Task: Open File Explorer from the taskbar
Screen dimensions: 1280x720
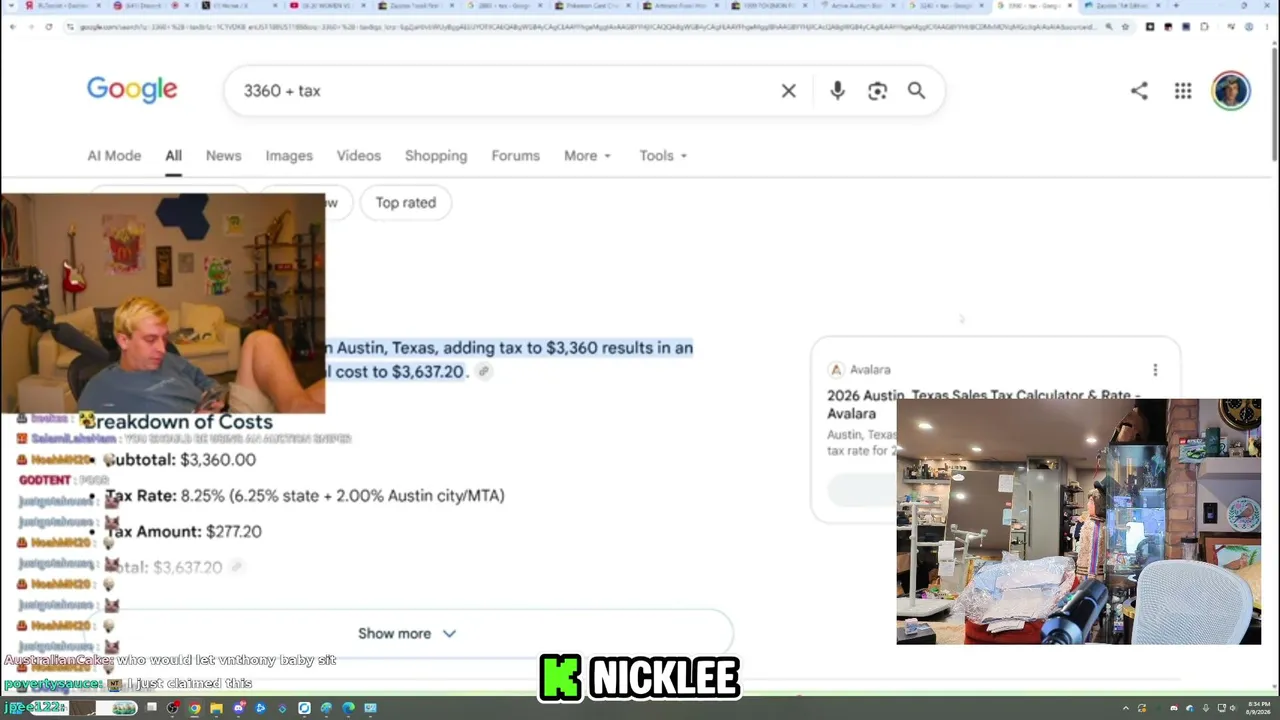Action: pyautogui.click(x=216, y=708)
